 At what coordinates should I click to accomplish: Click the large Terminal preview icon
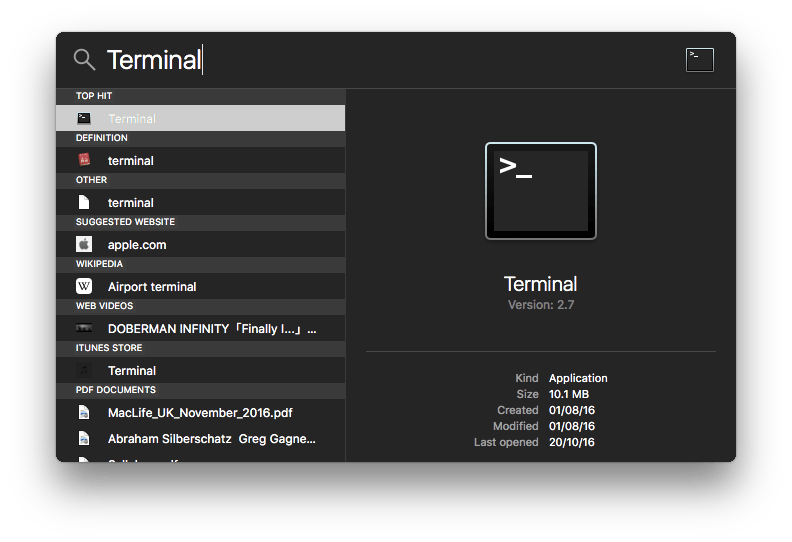tap(540, 191)
